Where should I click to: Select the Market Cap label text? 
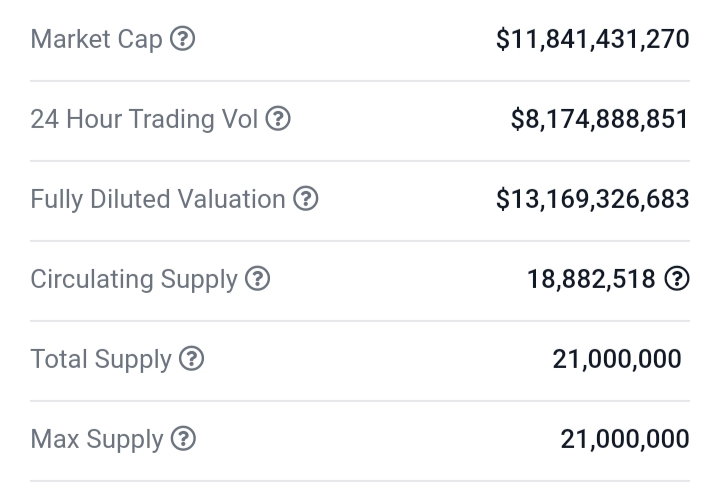(x=96, y=40)
